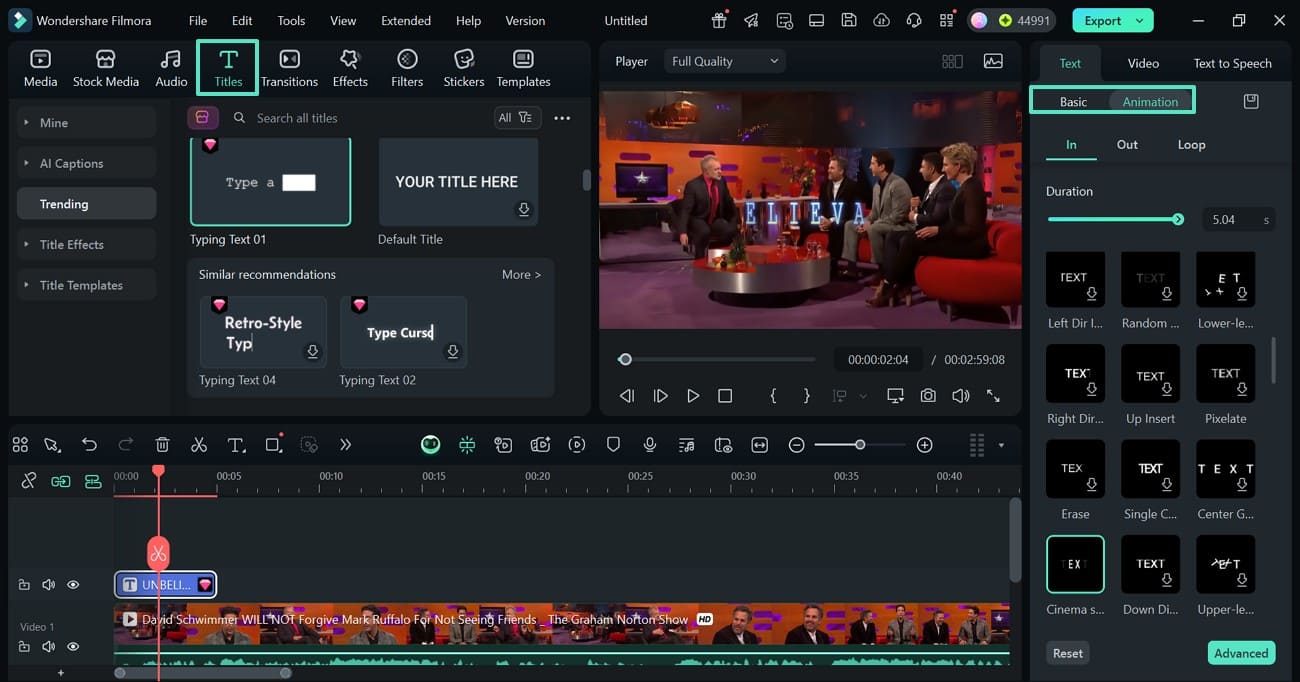The width and height of the screenshot is (1300, 682).
Task: Open the Stickers panel
Action: pyautogui.click(x=464, y=68)
